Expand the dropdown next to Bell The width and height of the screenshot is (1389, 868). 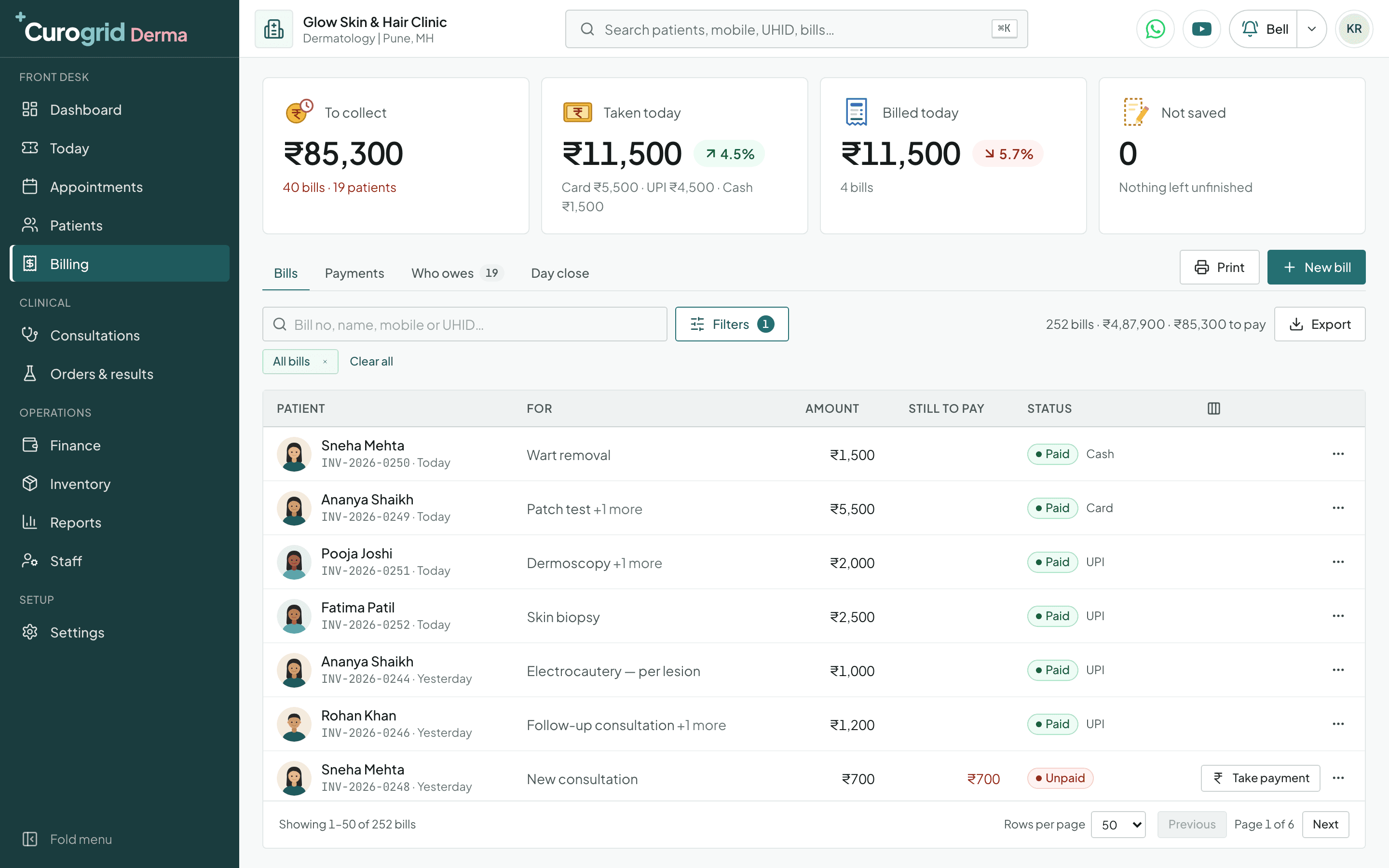click(1311, 29)
